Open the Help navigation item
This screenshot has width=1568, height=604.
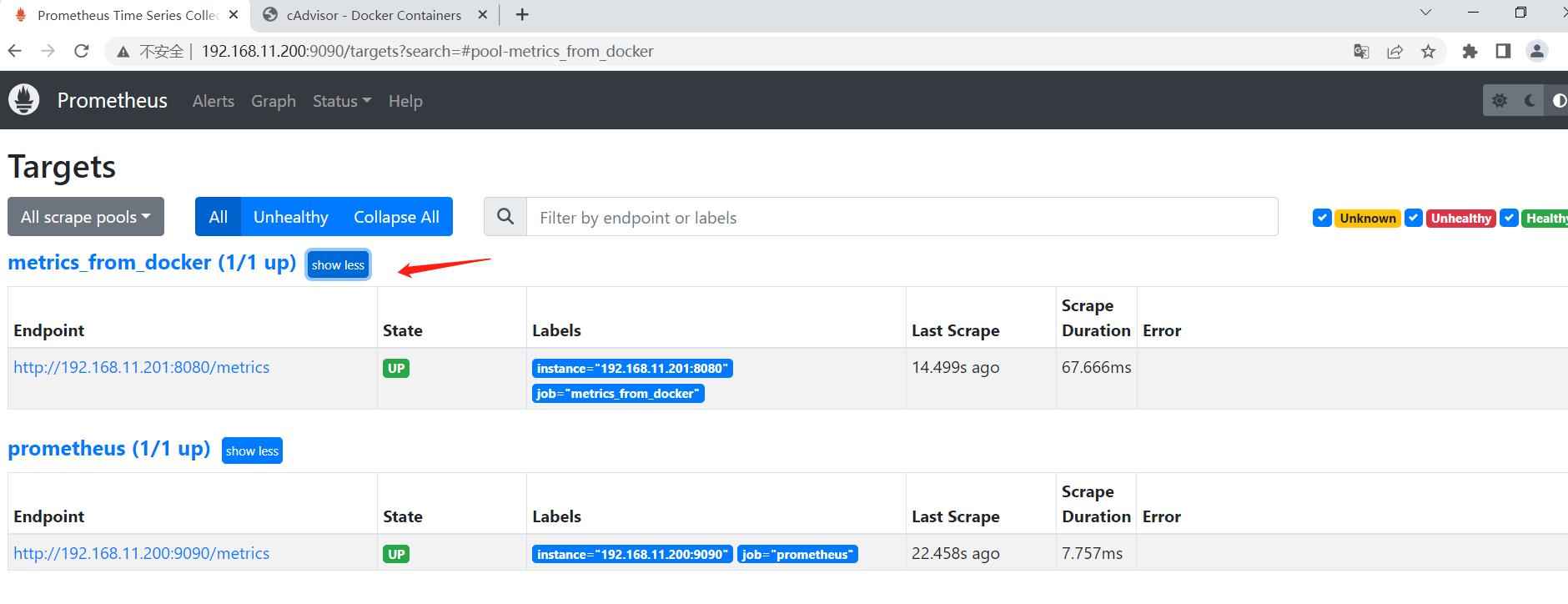[x=405, y=101]
